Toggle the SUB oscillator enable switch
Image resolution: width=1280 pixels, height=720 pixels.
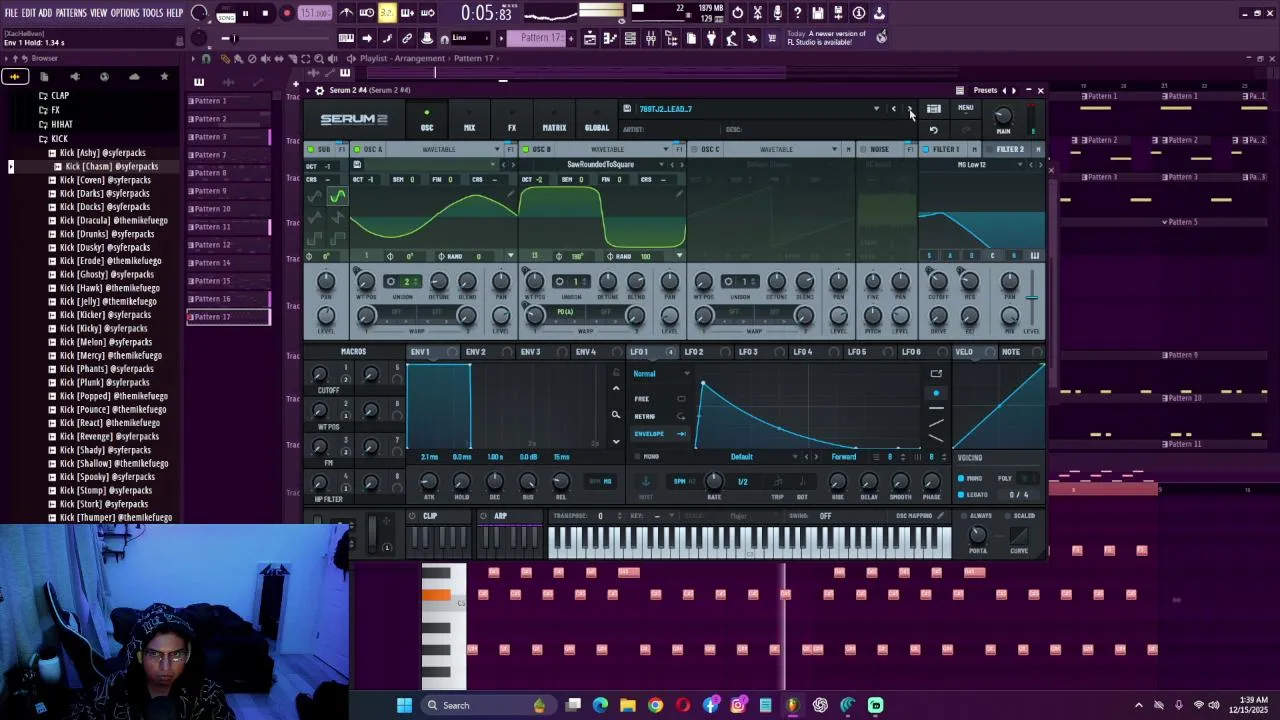coord(311,149)
